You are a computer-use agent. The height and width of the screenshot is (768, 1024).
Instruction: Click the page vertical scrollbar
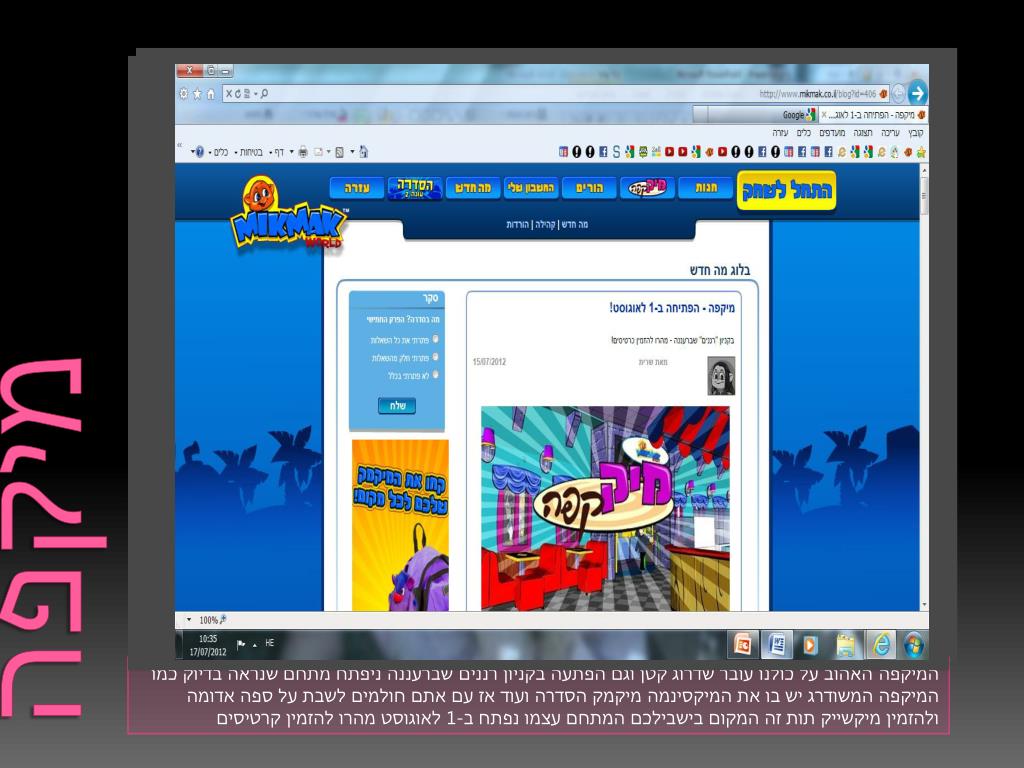tap(923, 387)
